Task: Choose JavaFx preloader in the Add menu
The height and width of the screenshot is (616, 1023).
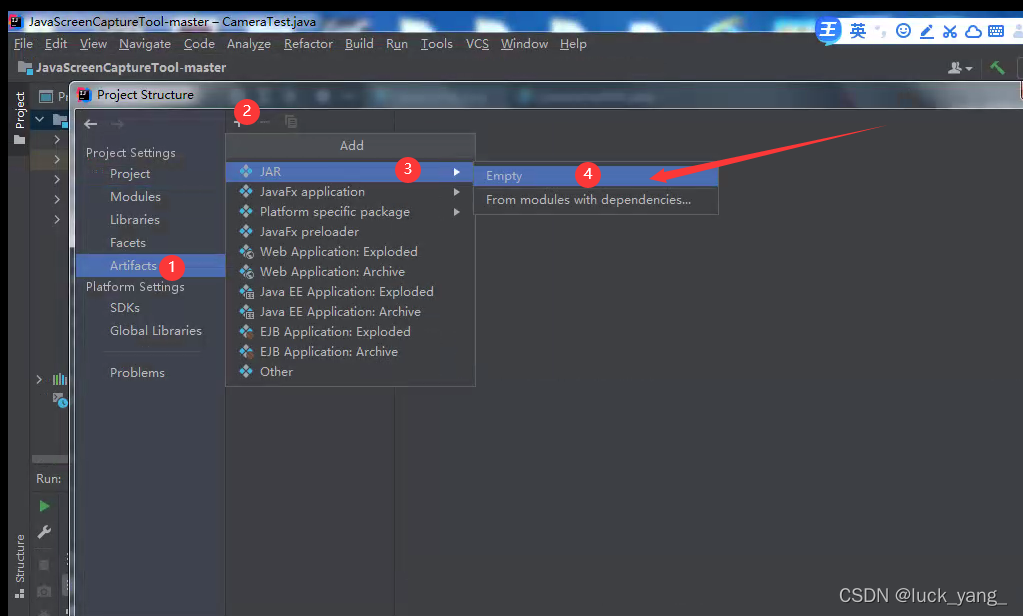Action: click(x=350, y=232)
